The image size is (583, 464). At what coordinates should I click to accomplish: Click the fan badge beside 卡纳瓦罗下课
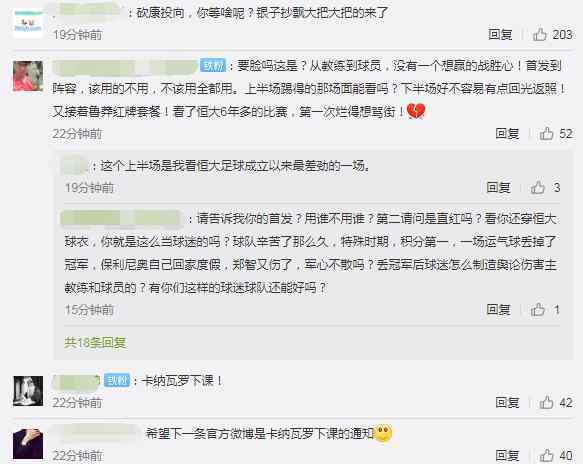click(x=116, y=380)
